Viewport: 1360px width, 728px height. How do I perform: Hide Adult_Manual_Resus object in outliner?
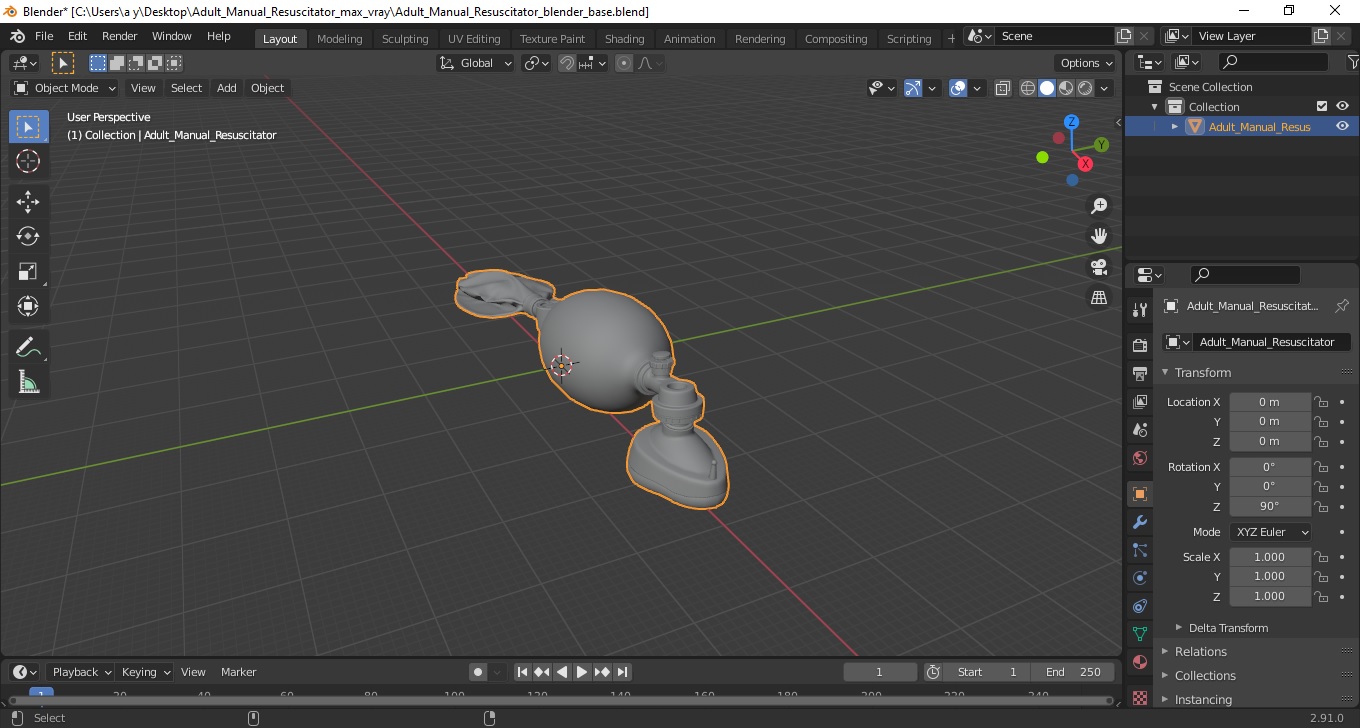click(1342, 126)
